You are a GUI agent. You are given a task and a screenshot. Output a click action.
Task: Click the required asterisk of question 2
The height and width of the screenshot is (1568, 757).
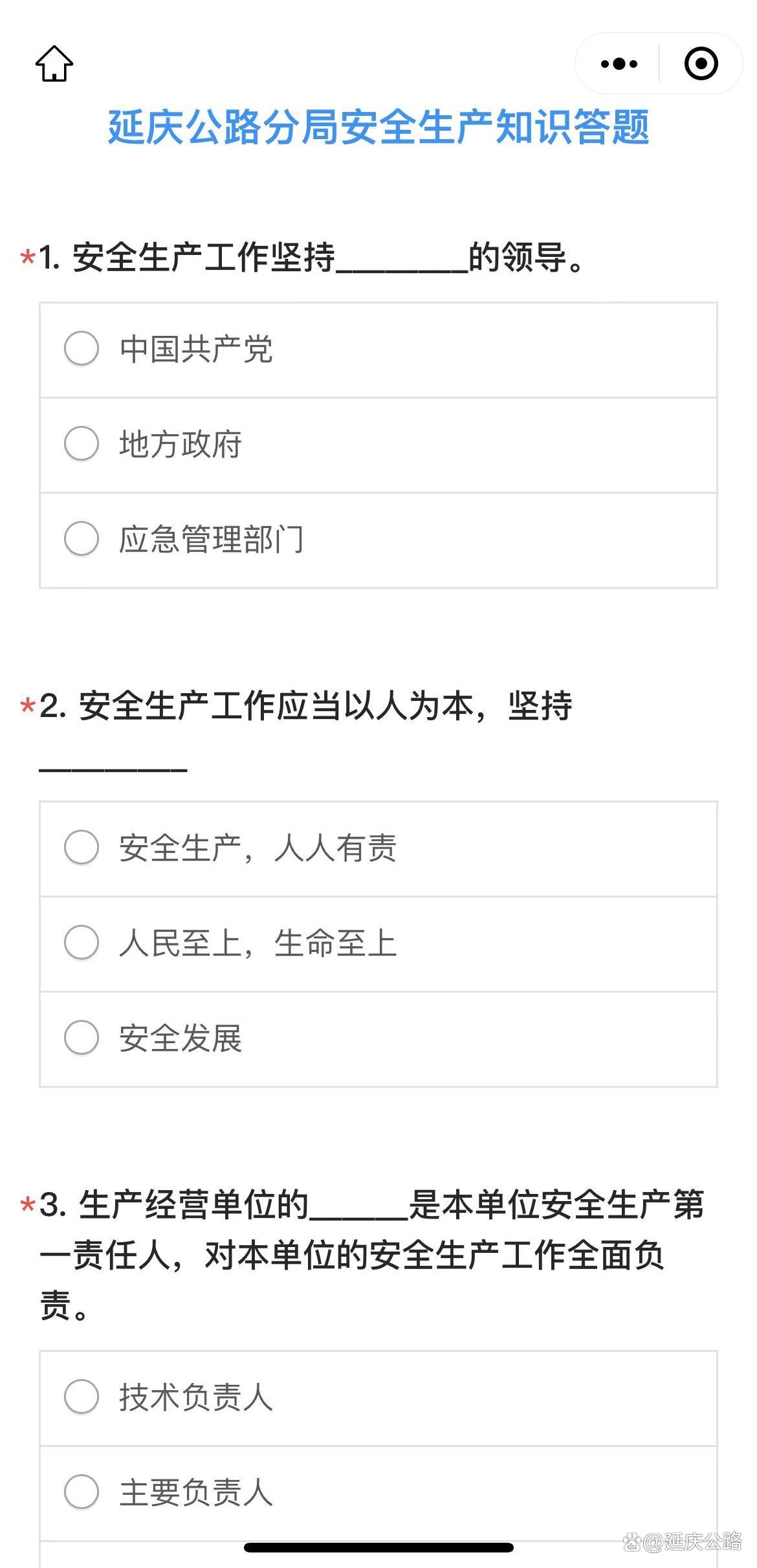pos(27,706)
